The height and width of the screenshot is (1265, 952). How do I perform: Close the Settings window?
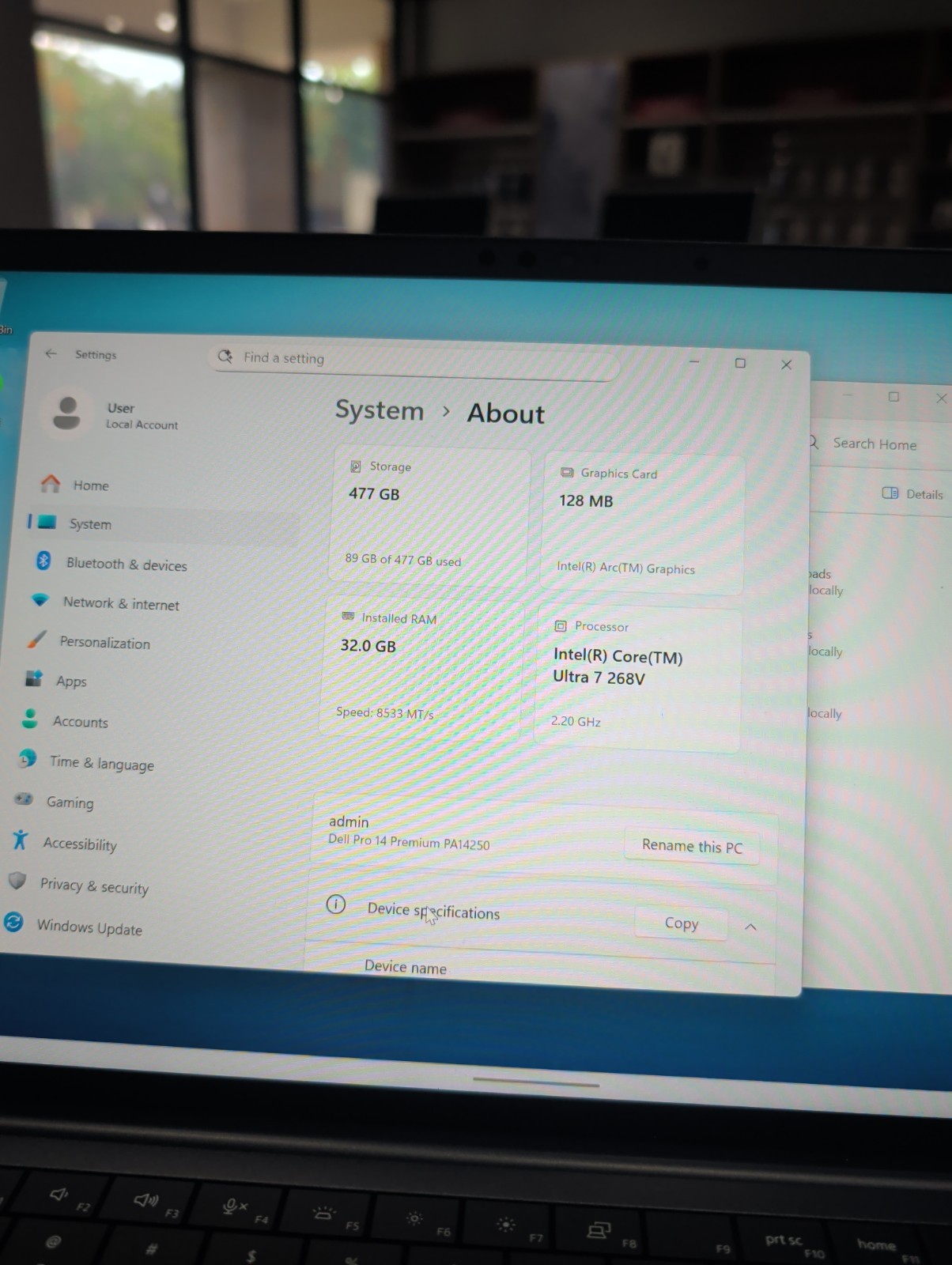pyautogui.click(x=786, y=364)
